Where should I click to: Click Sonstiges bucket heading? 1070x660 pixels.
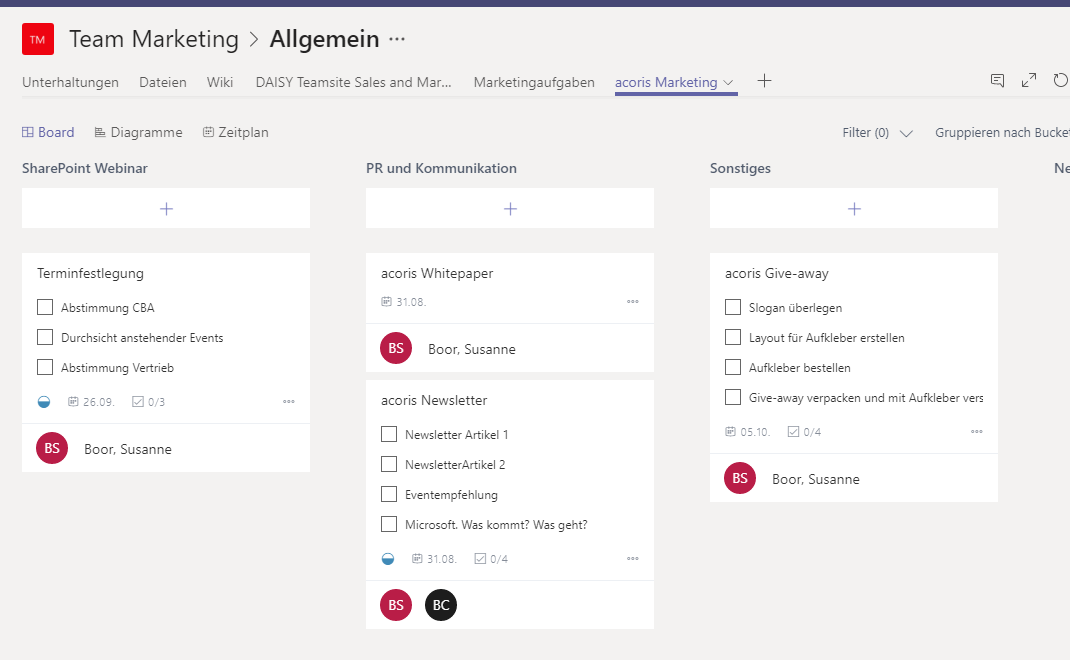click(740, 168)
